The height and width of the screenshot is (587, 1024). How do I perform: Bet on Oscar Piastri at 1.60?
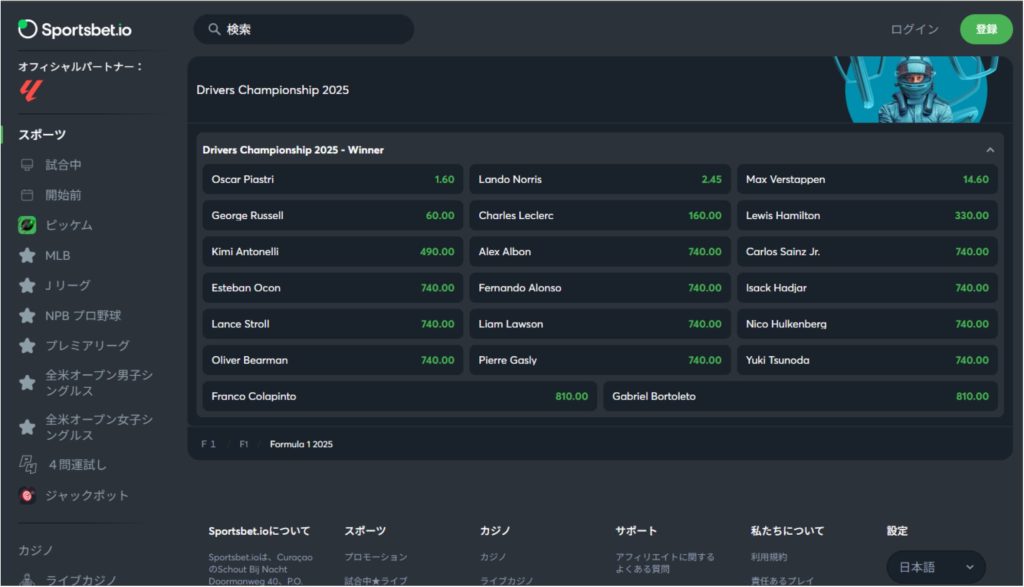pyautogui.click(x=332, y=180)
